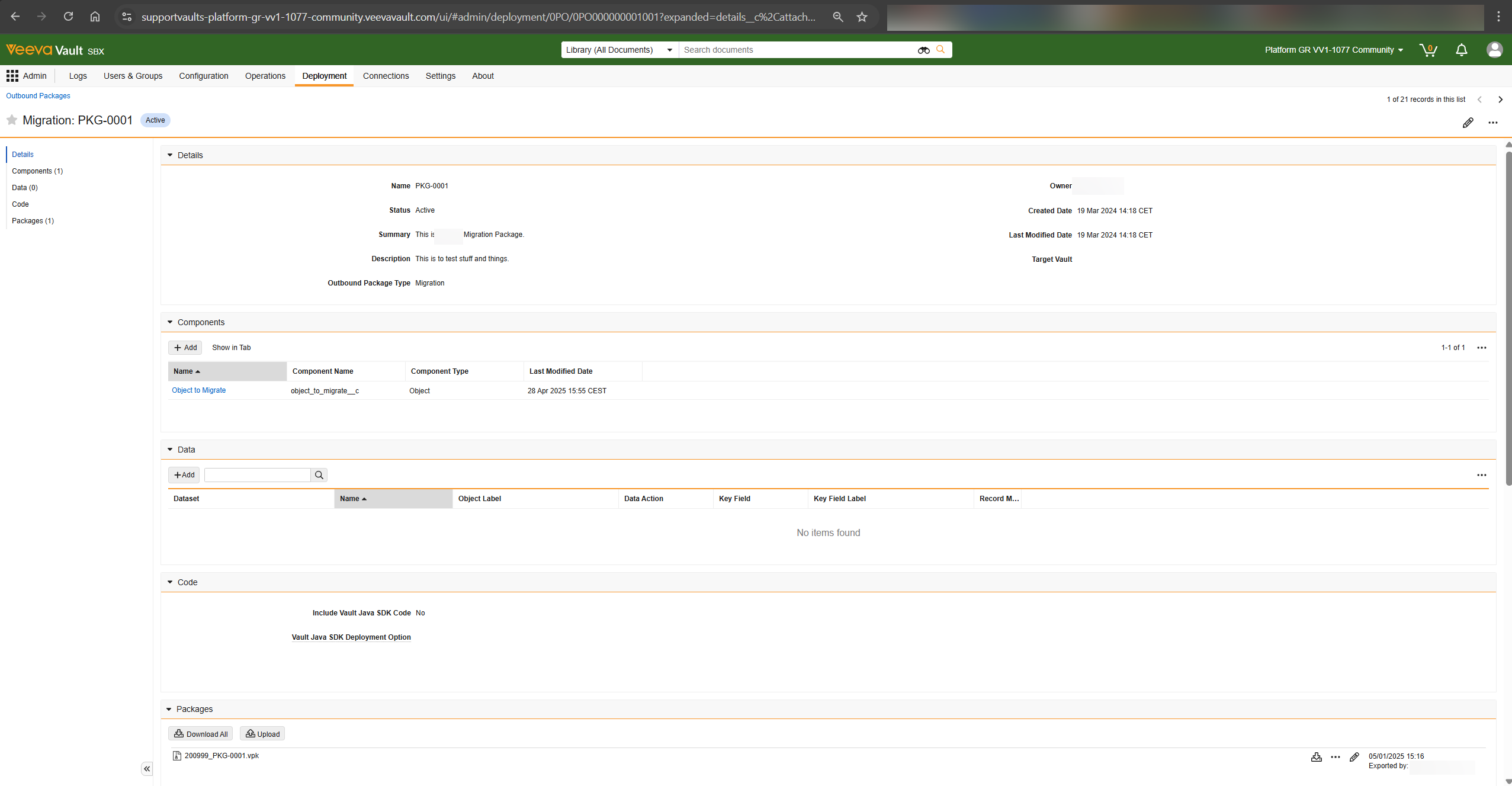Click the Download All button
This screenshot has width=1512, height=786.
click(x=200, y=734)
